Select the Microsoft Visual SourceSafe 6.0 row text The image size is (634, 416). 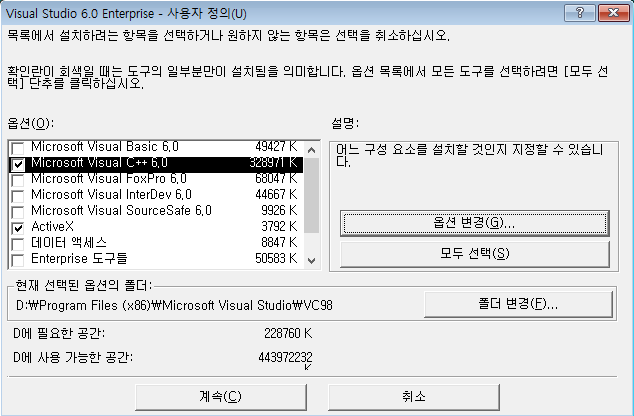(121, 211)
